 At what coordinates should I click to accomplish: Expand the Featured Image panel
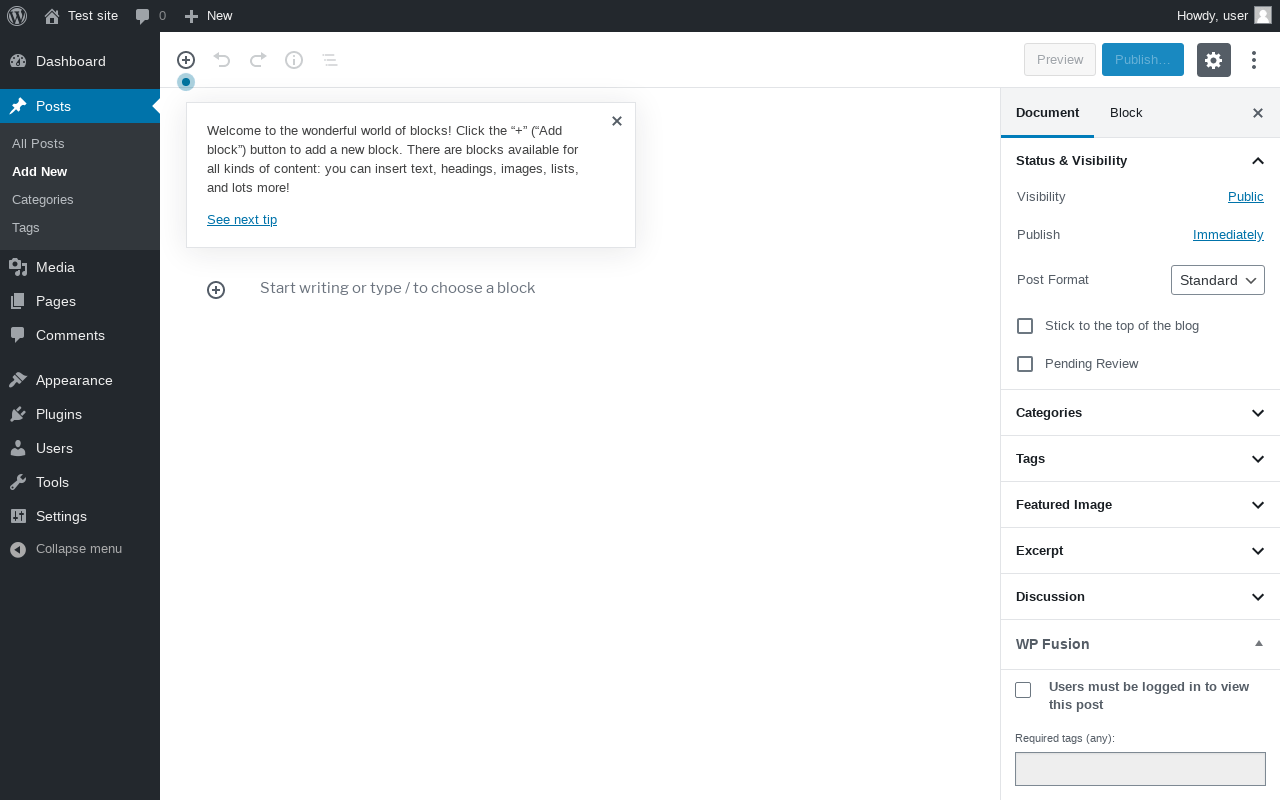pos(1140,505)
